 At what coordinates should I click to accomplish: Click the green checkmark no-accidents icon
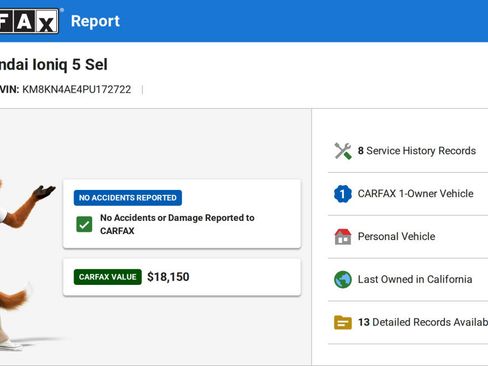(84, 224)
